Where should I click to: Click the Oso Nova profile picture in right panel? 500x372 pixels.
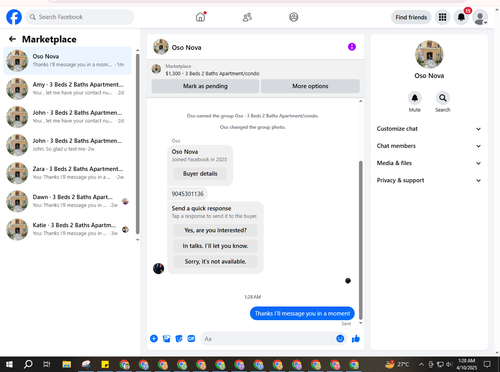429,54
